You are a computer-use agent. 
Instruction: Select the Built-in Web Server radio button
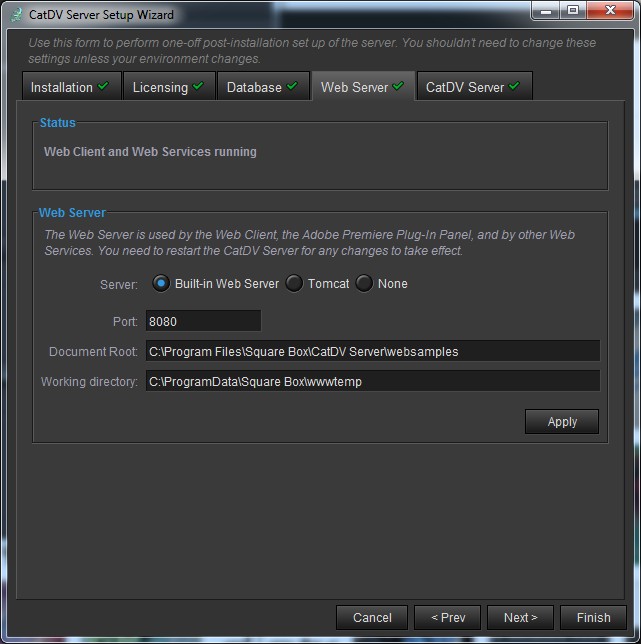click(x=161, y=283)
